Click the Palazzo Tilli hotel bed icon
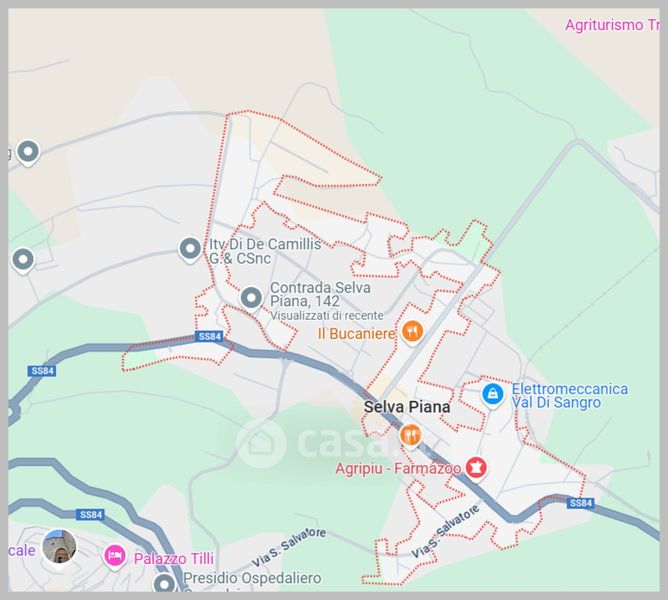 (x=115, y=557)
